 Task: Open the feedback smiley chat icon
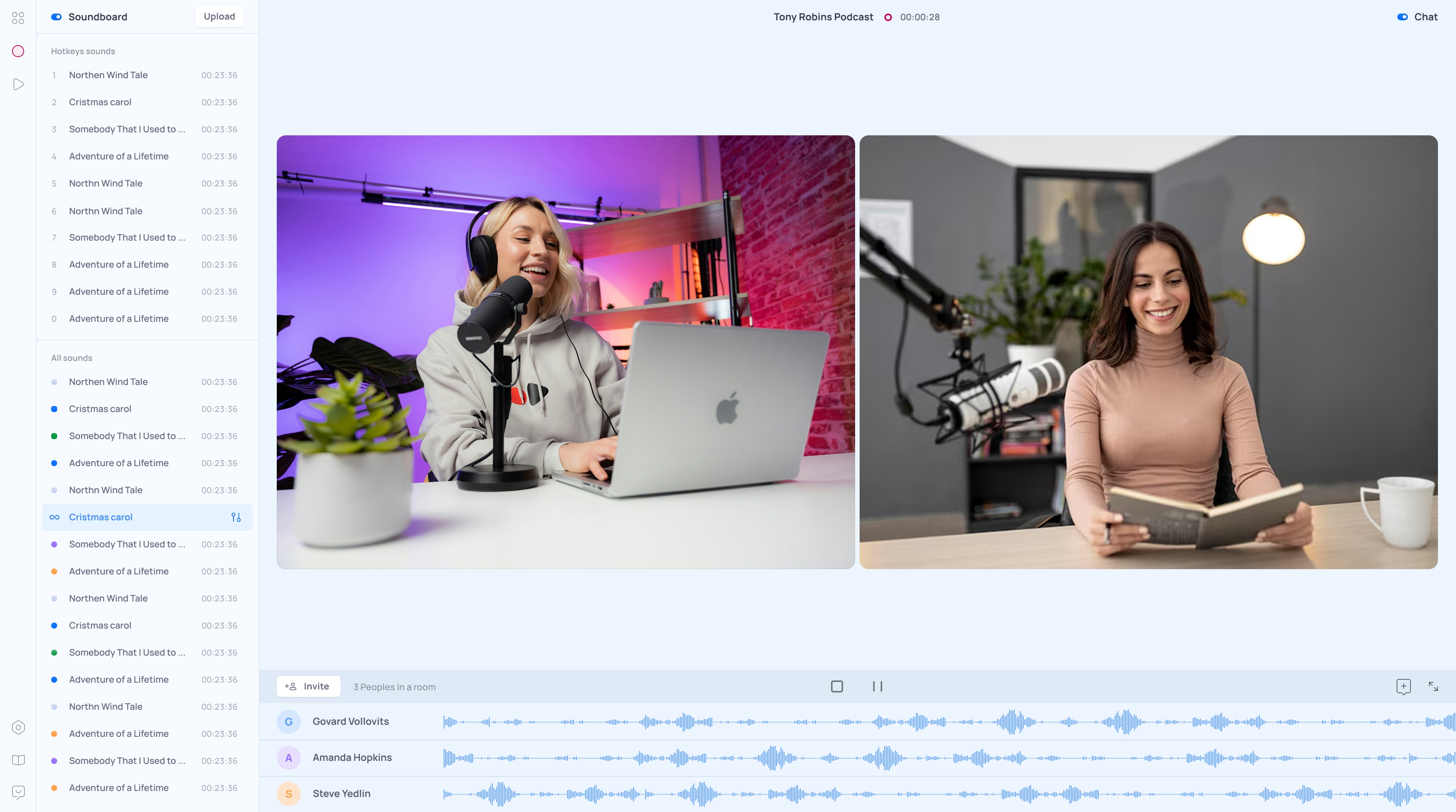[18, 792]
